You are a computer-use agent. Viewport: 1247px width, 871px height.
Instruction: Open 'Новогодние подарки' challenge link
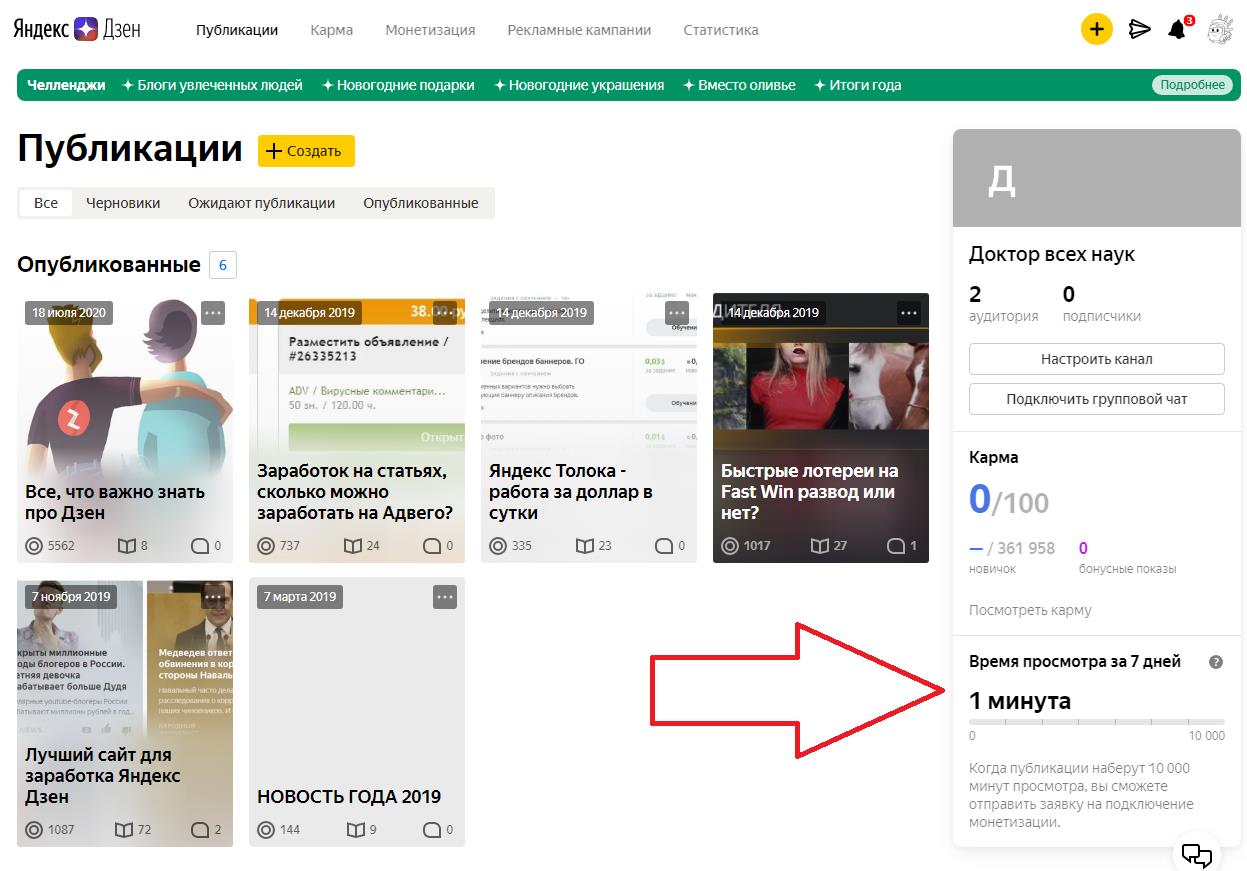point(398,85)
